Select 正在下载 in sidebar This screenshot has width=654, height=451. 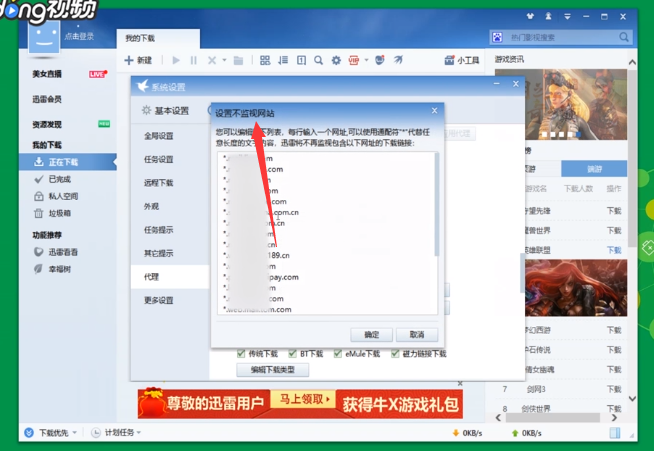point(68,162)
